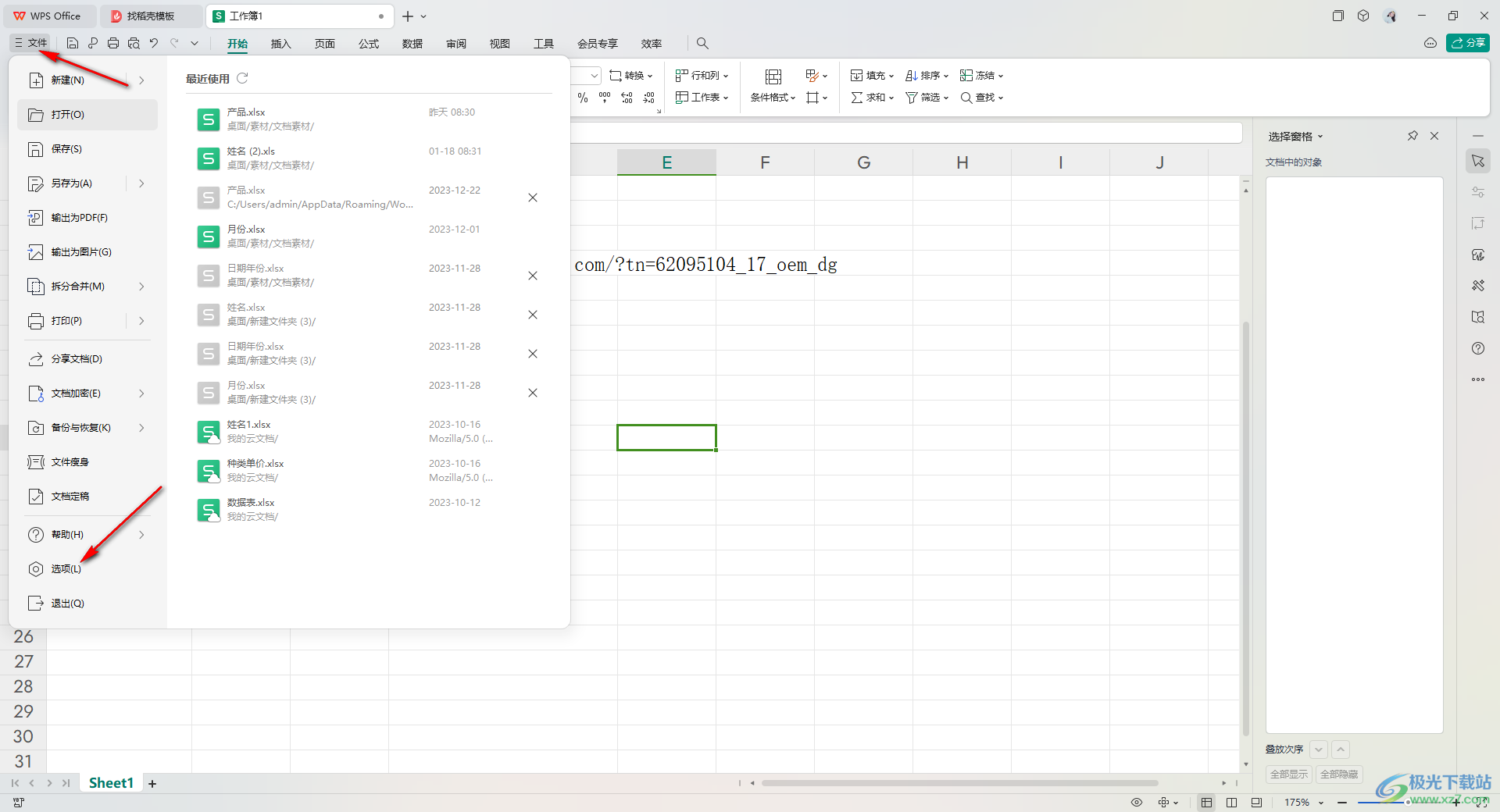Select 分享文档(D) menu entry
Screen dimensions: 1500x812
tap(87, 359)
